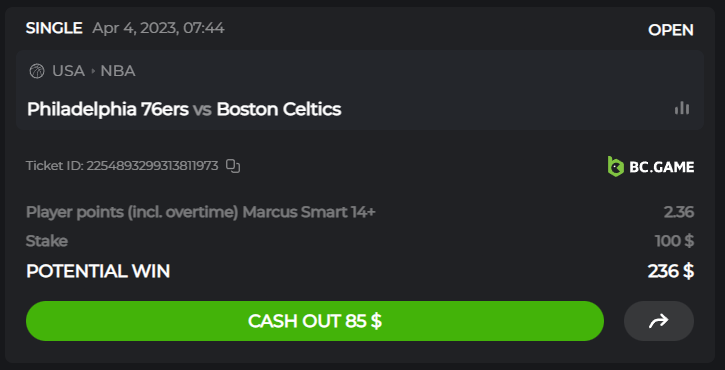Click the BC.GAME logo
The height and width of the screenshot is (370, 725).
(x=651, y=166)
